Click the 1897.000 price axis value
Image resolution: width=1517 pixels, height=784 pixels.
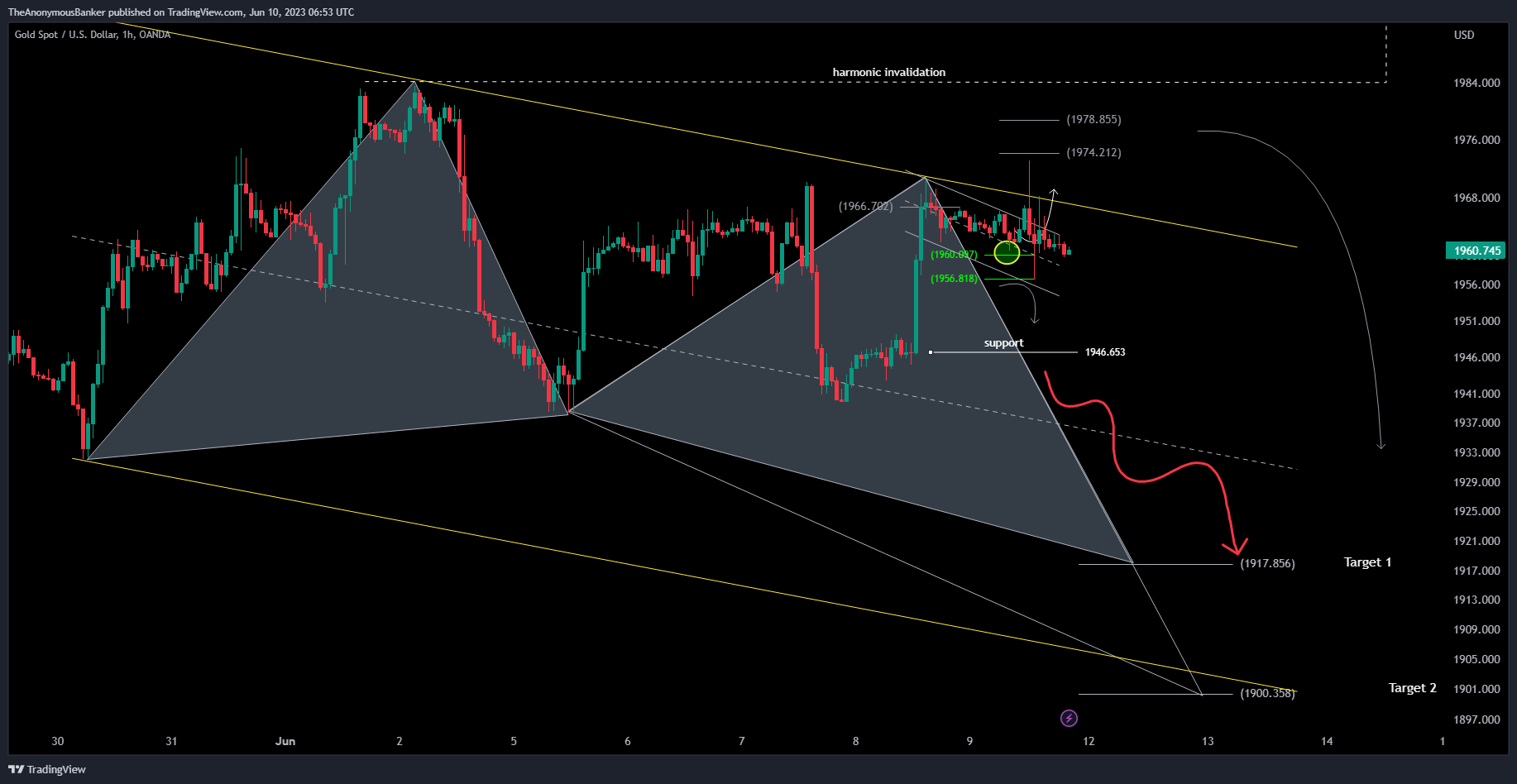pos(1476,719)
